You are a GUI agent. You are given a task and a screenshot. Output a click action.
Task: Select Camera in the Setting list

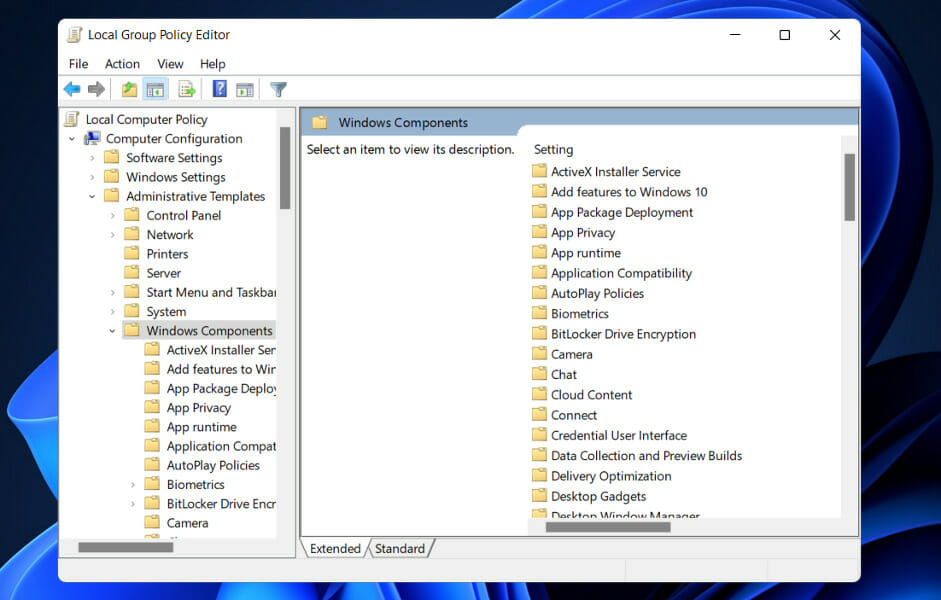tap(571, 354)
